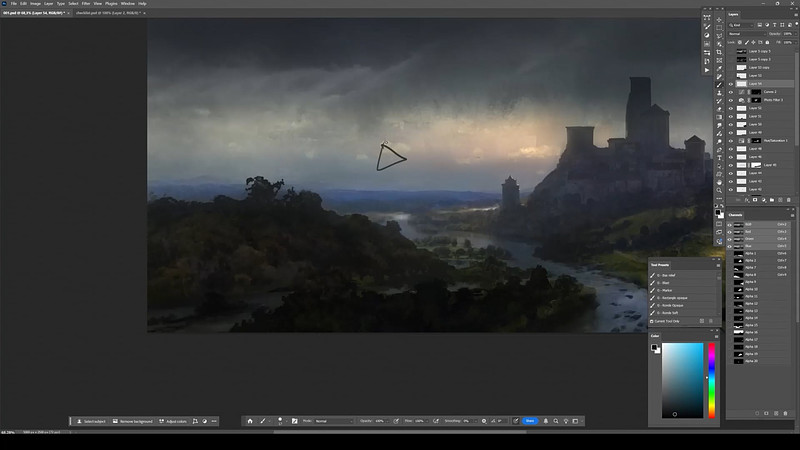Screen dimensions: 800x450
Task: Hide the Hue/Saturation 1 layer
Action: pyautogui.click(x=731, y=141)
